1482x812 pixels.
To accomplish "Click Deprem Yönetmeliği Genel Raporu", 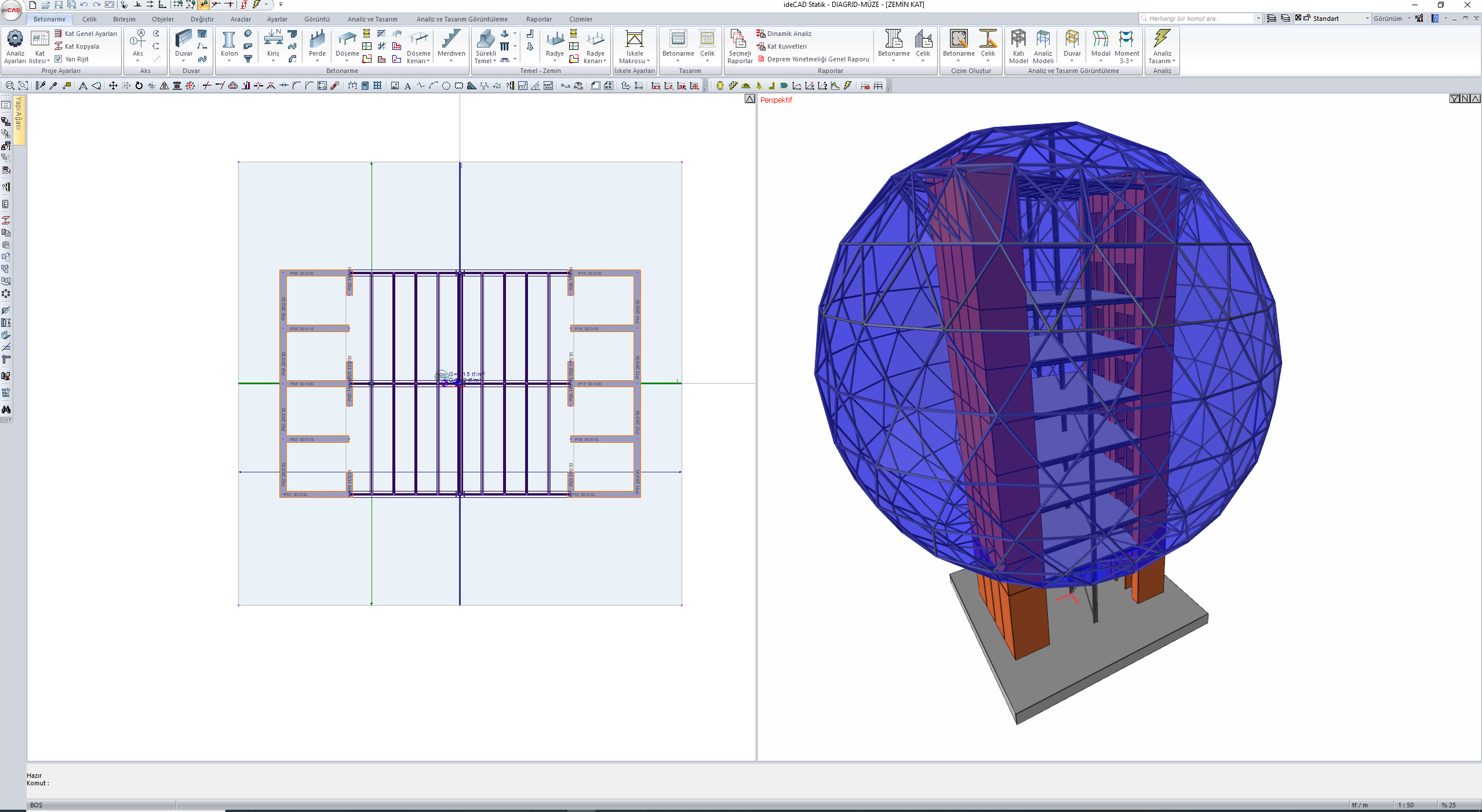I will 817,59.
